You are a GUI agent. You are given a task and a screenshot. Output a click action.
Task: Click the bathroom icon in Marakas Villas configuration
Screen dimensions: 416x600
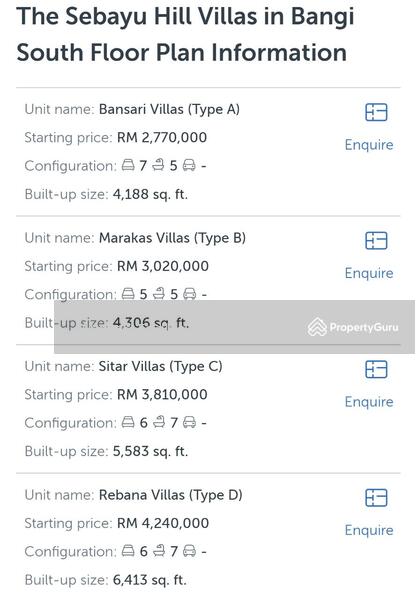click(x=158, y=294)
